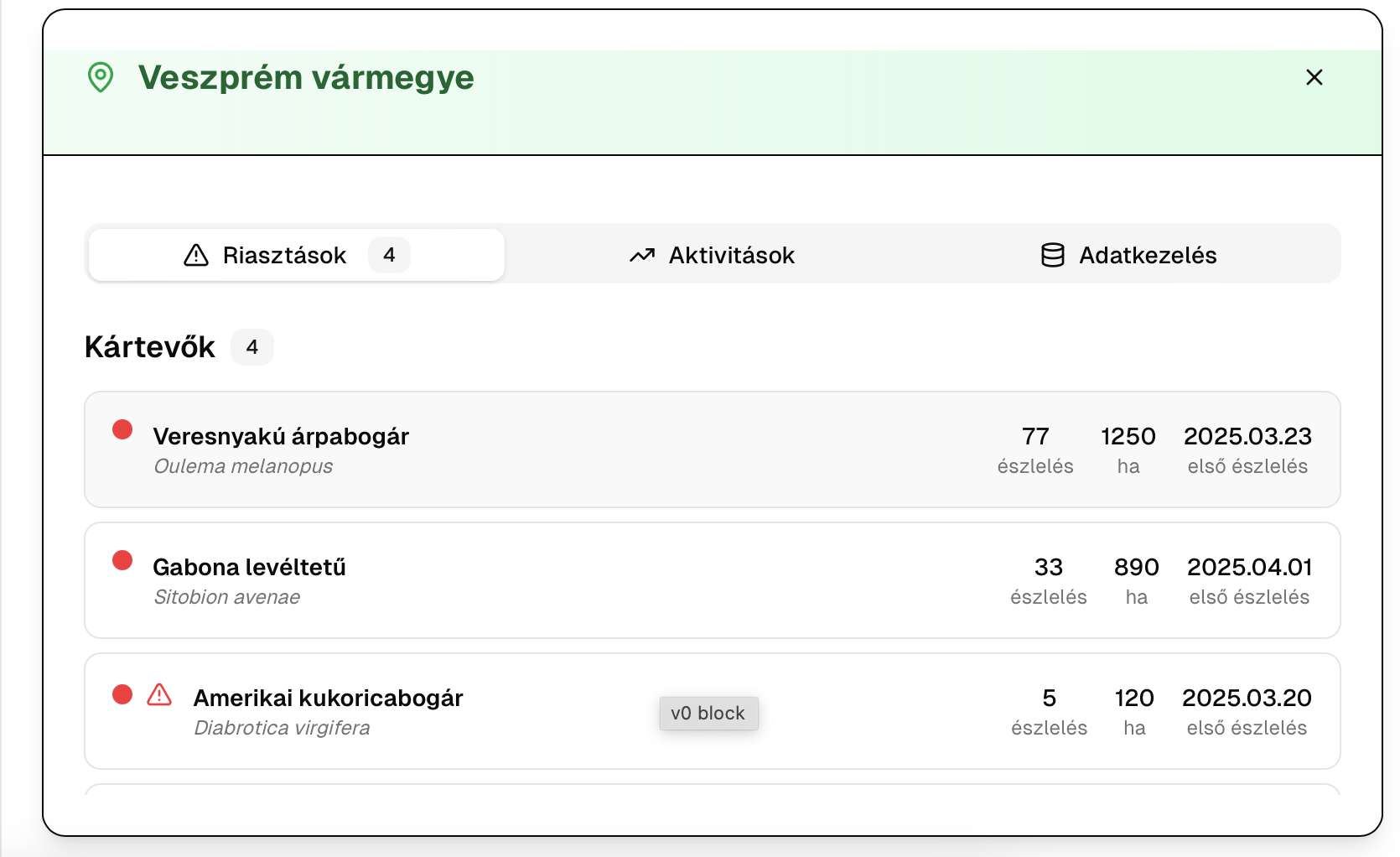Image resolution: width=1400 pixels, height=857 pixels.
Task: Select the Adatkezelés tab
Action: 1147,255
